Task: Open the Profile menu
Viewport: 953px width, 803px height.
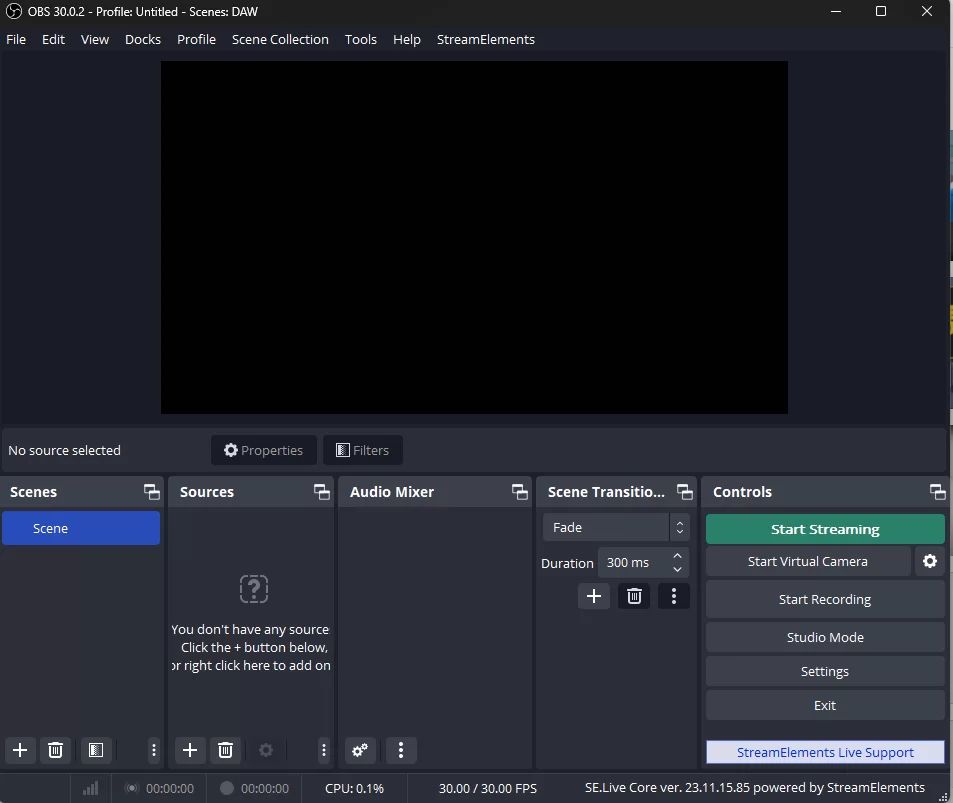Action: (x=196, y=40)
